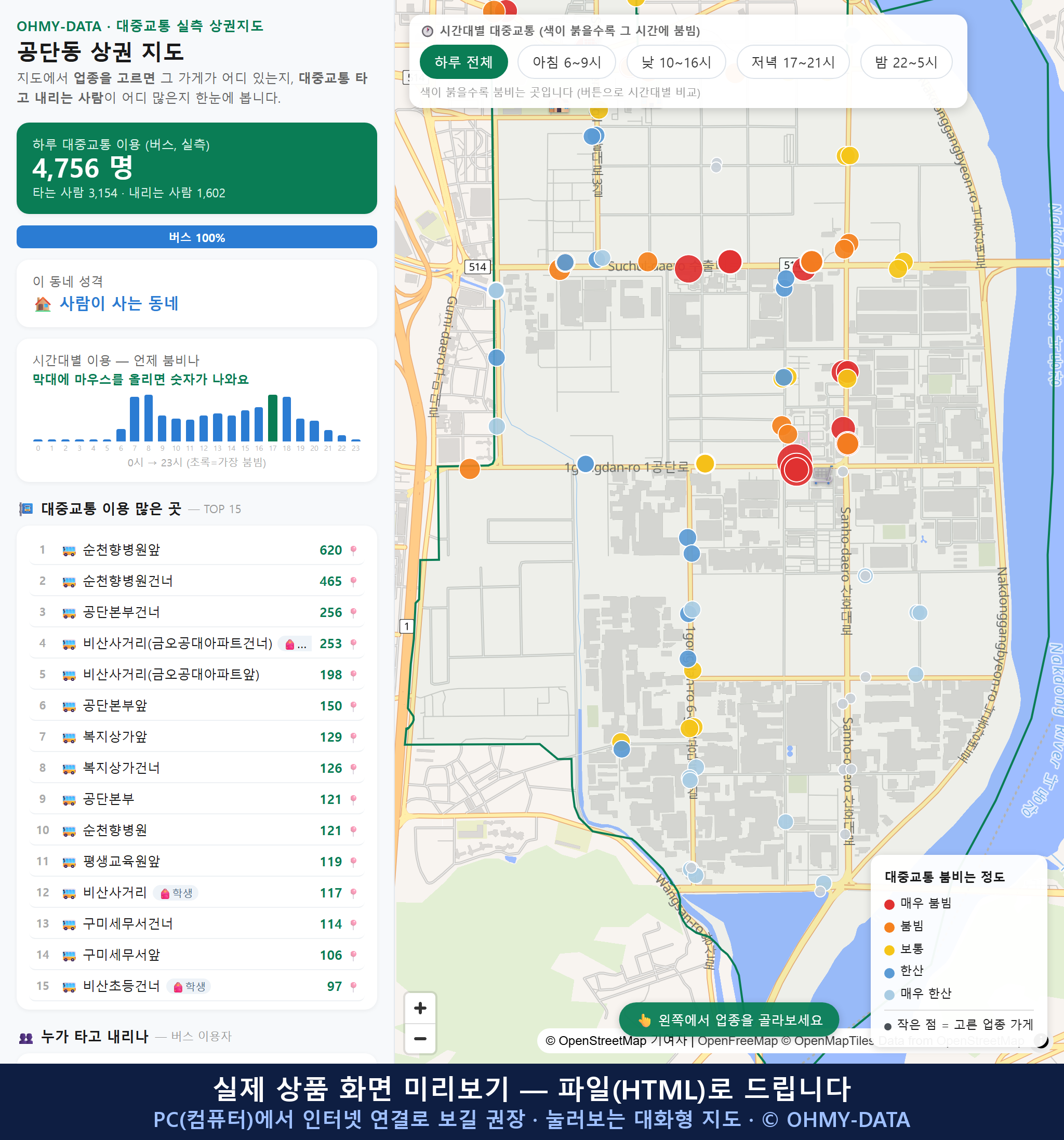1064x1140 pixels.
Task: Click pin icon for 공단본부건너 row
Action: click(x=353, y=612)
